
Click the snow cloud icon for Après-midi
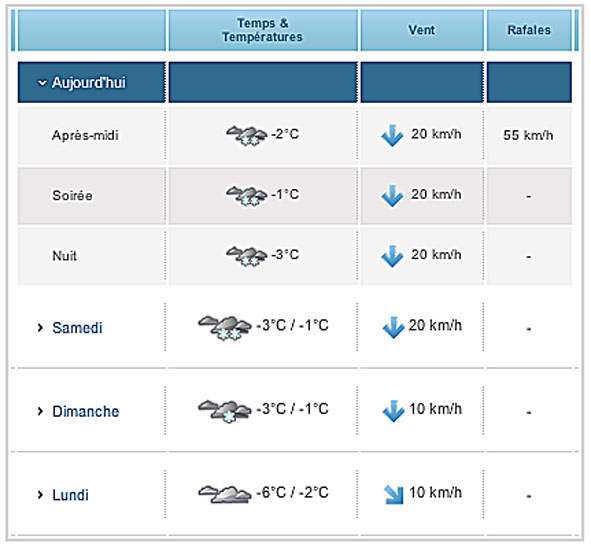coord(247,135)
